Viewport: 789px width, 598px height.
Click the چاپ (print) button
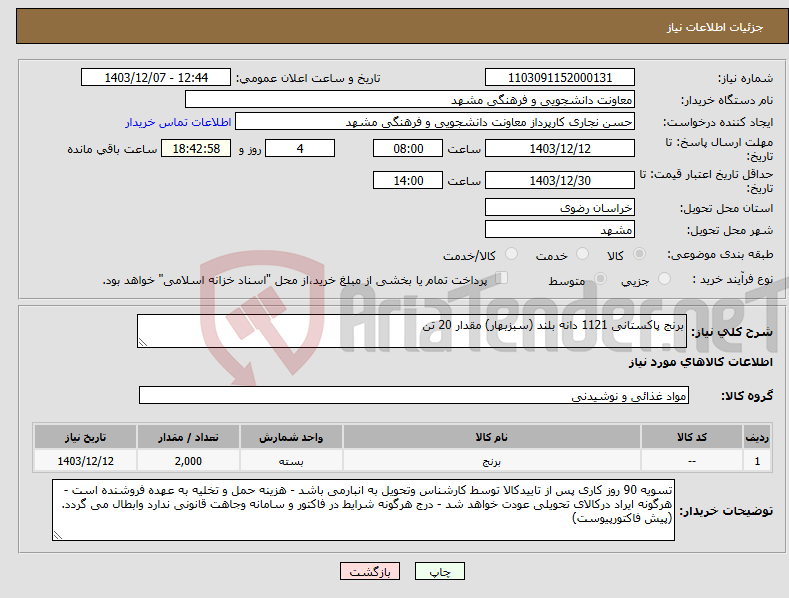pos(439,571)
